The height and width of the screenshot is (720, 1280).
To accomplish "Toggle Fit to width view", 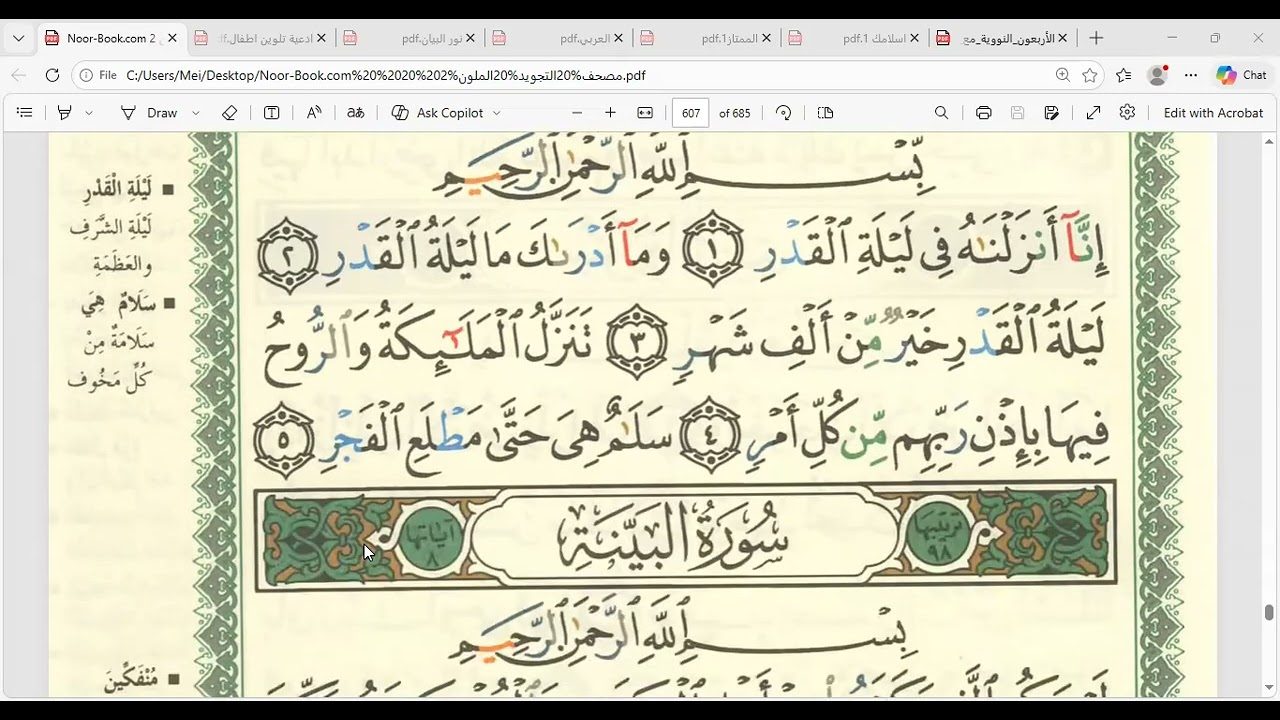I will (645, 113).
